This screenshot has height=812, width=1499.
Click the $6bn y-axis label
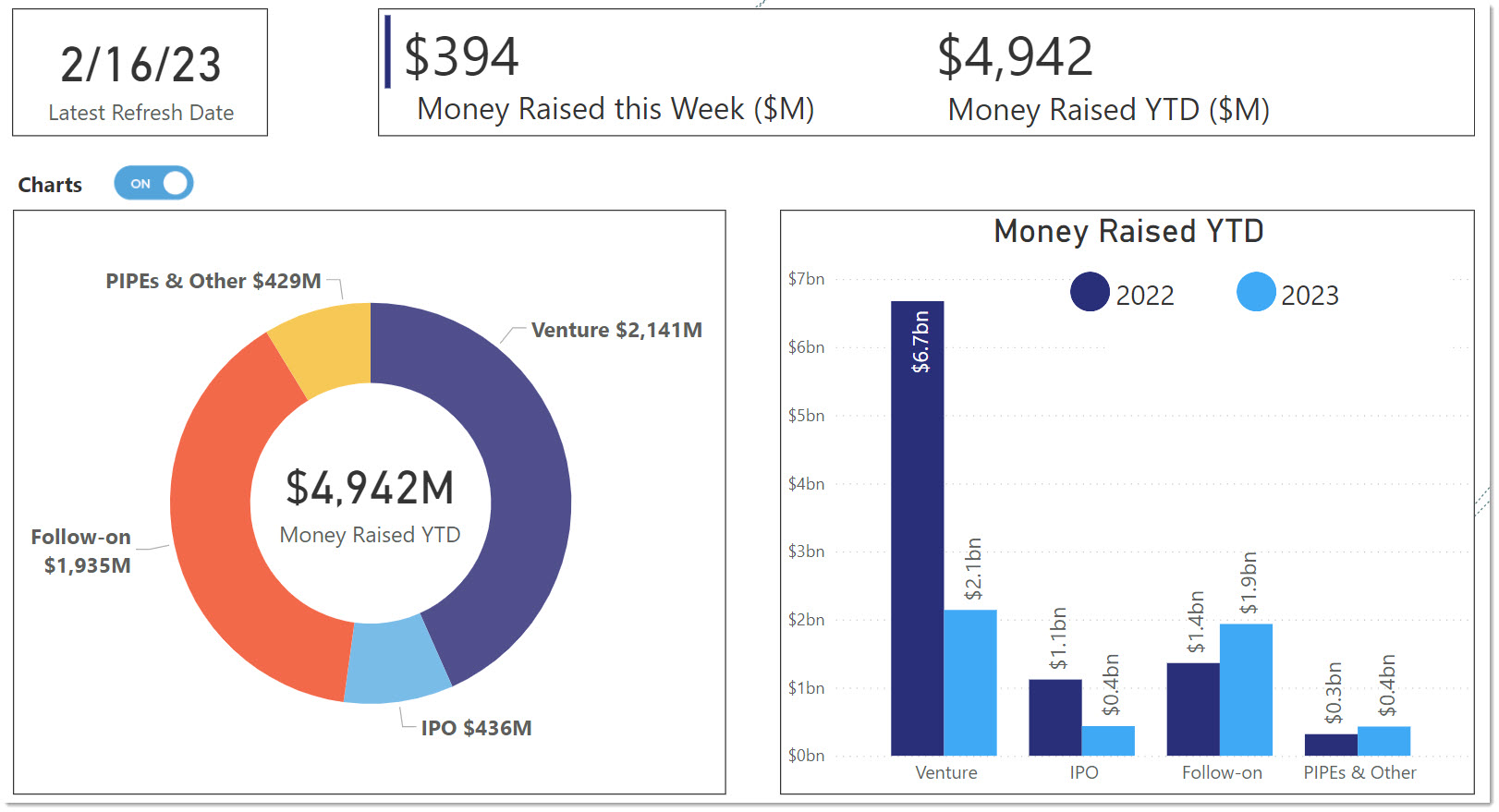click(x=806, y=347)
